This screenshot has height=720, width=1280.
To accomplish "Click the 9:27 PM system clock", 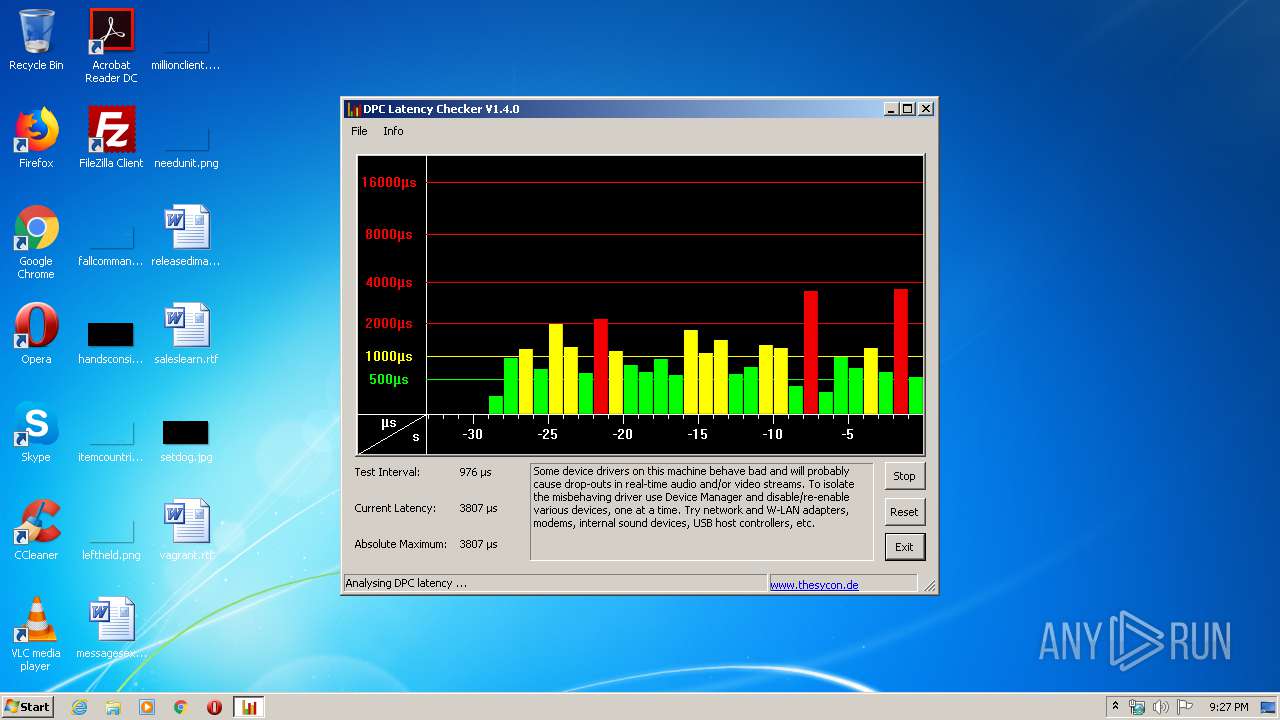I will coord(1228,707).
